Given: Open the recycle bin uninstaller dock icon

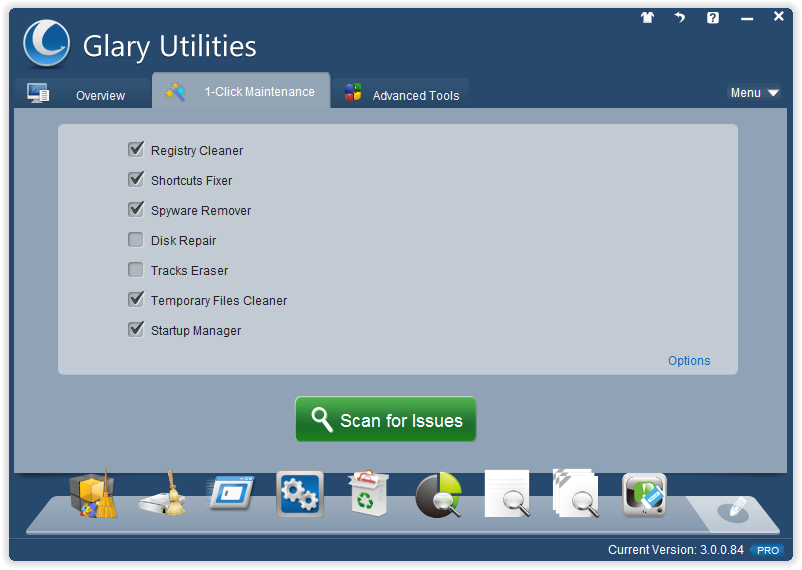Looking at the screenshot, I should (x=368, y=493).
